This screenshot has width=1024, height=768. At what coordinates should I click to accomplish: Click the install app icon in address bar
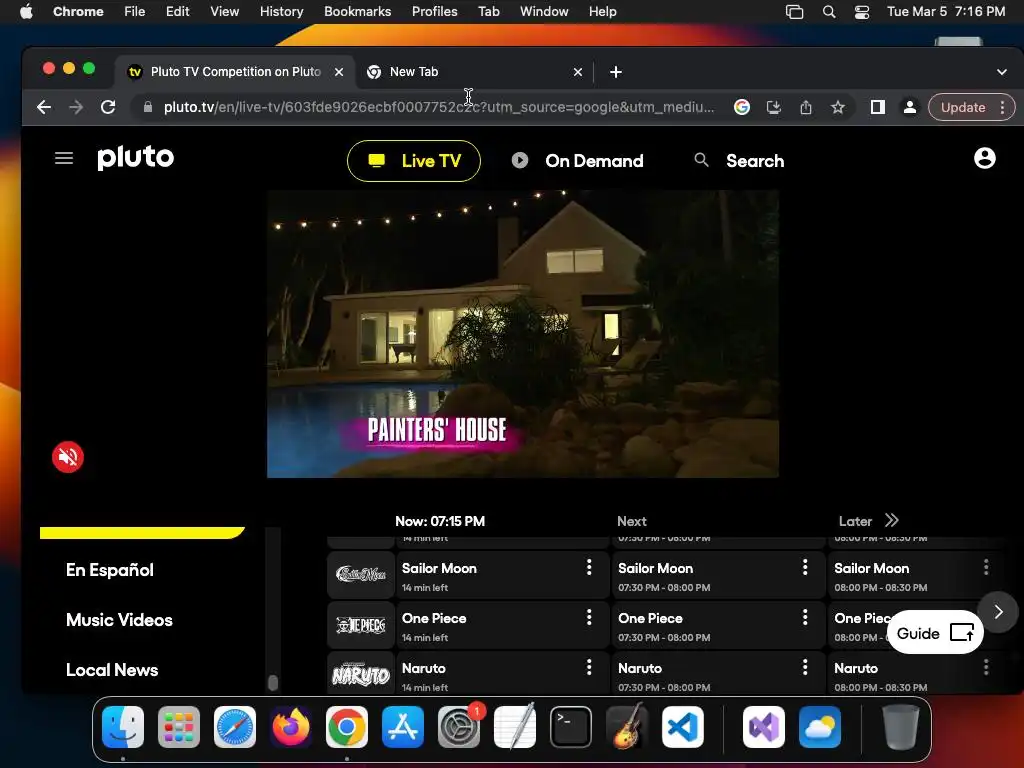(x=774, y=107)
